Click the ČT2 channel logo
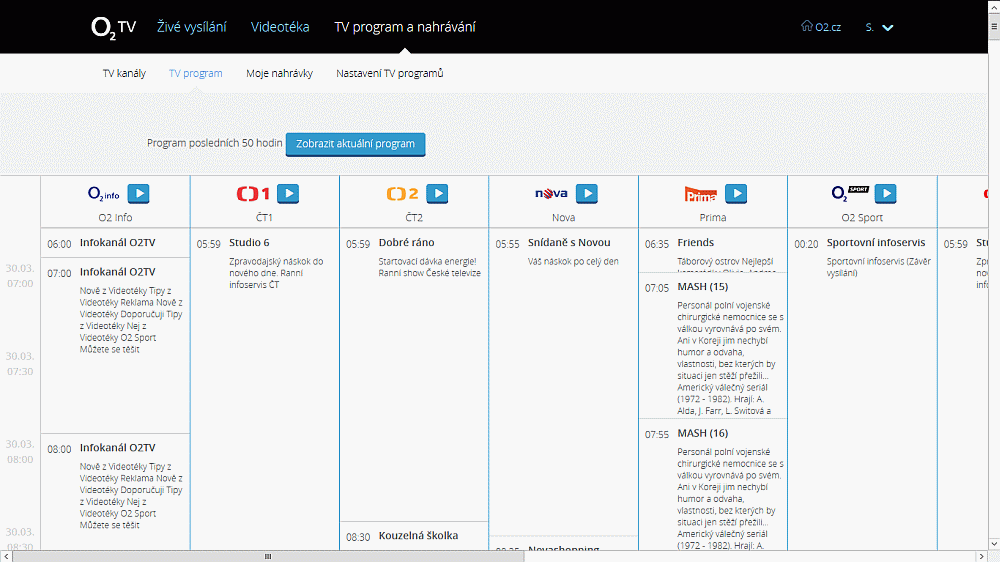 (x=402, y=193)
